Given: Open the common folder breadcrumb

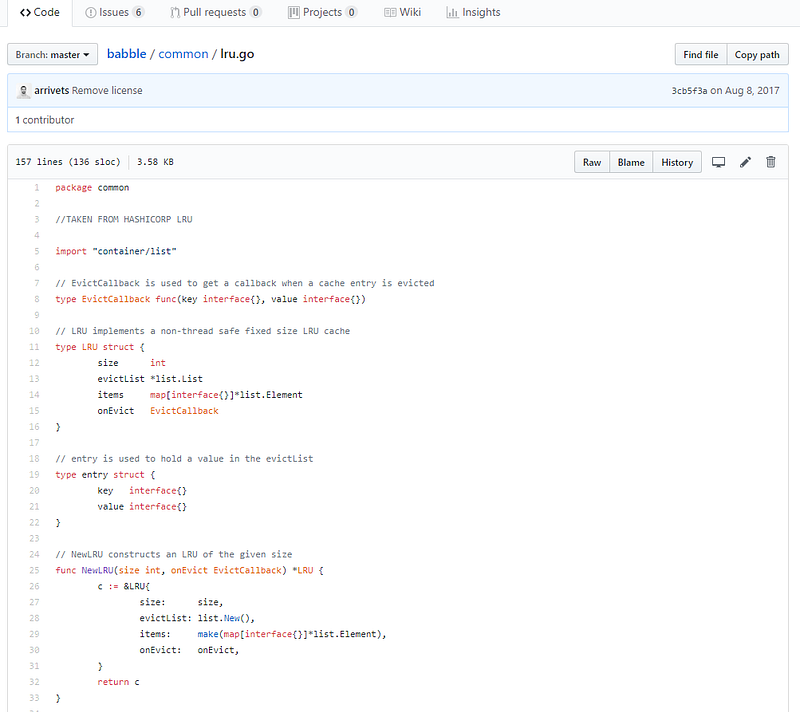Looking at the screenshot, I should [x=183, y=54].
